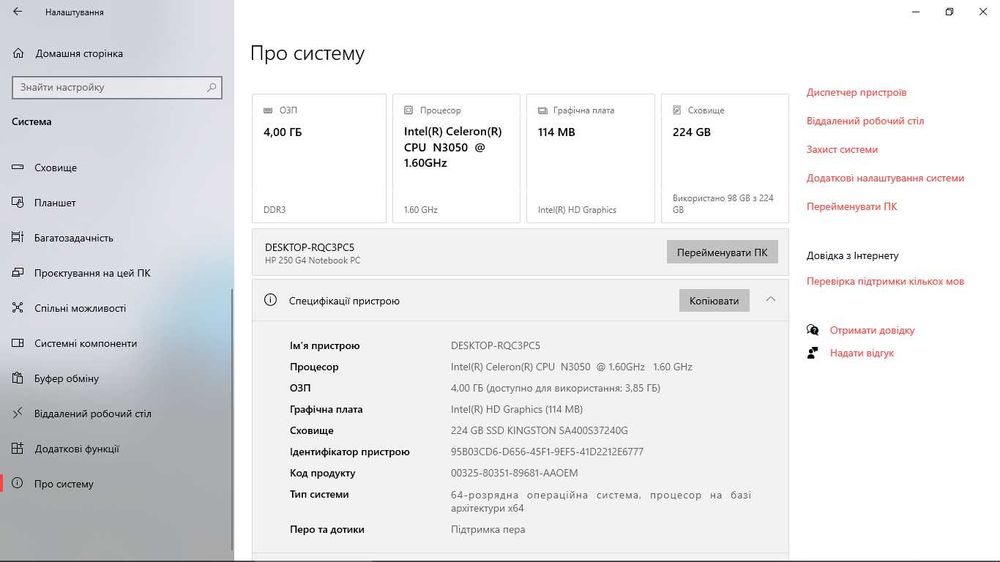The image size is (1000, 562).
Task: Click the Отримати довідку chat icon
Action: click(812, 330)
